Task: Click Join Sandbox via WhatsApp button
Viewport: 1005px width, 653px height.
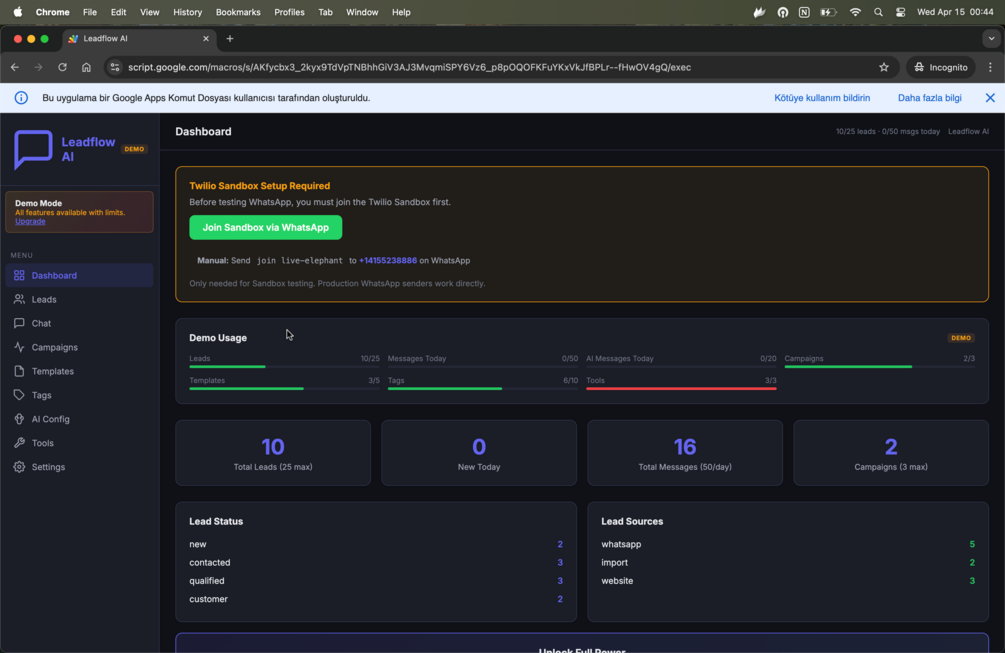Action: click(x=265, y=227)
